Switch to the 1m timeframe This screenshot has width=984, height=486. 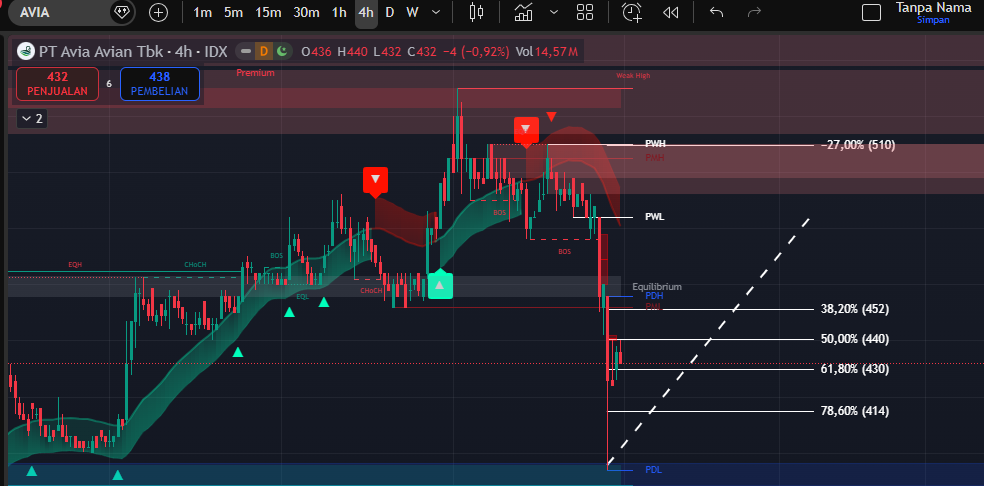(x=202, y=12)
